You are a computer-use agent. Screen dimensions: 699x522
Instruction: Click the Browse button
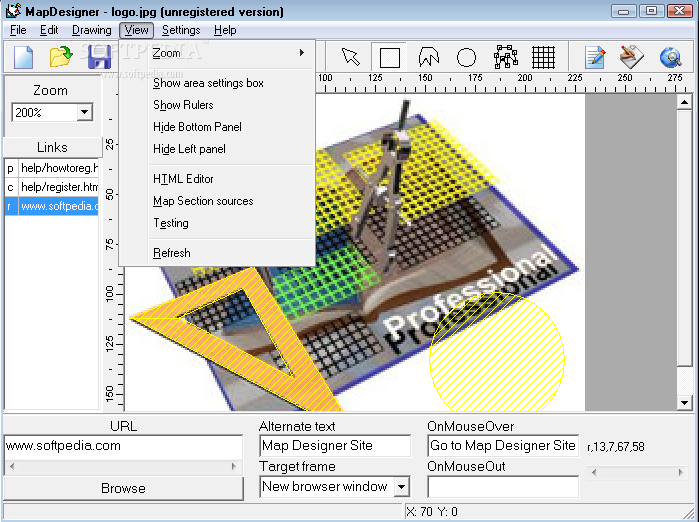pos(123,488)
